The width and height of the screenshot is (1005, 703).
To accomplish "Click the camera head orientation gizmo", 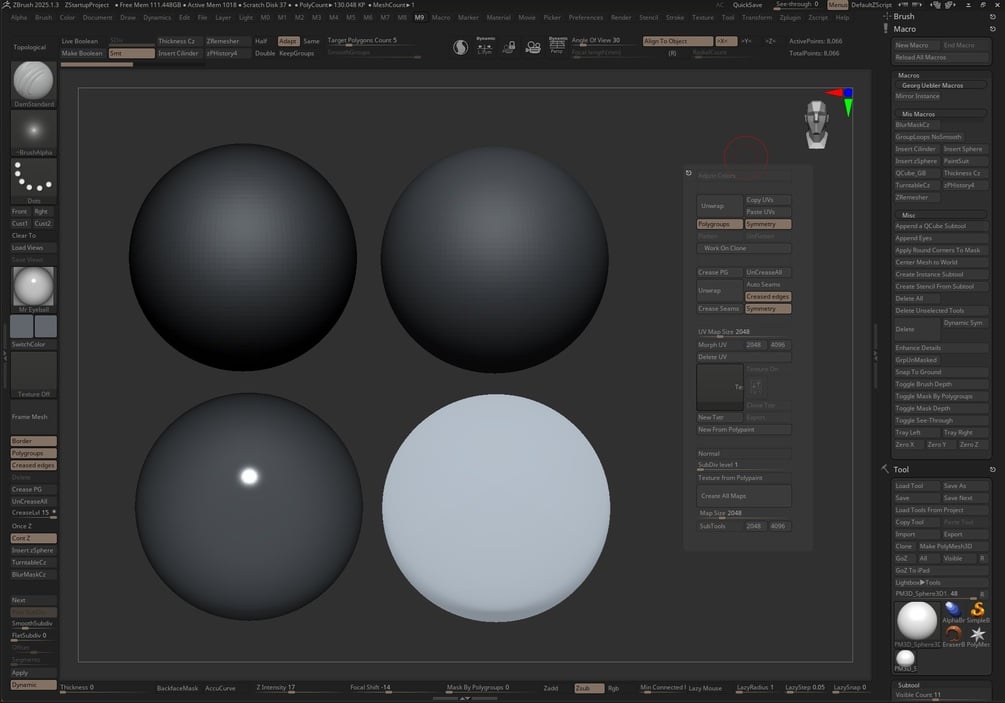I will point(817,124).
